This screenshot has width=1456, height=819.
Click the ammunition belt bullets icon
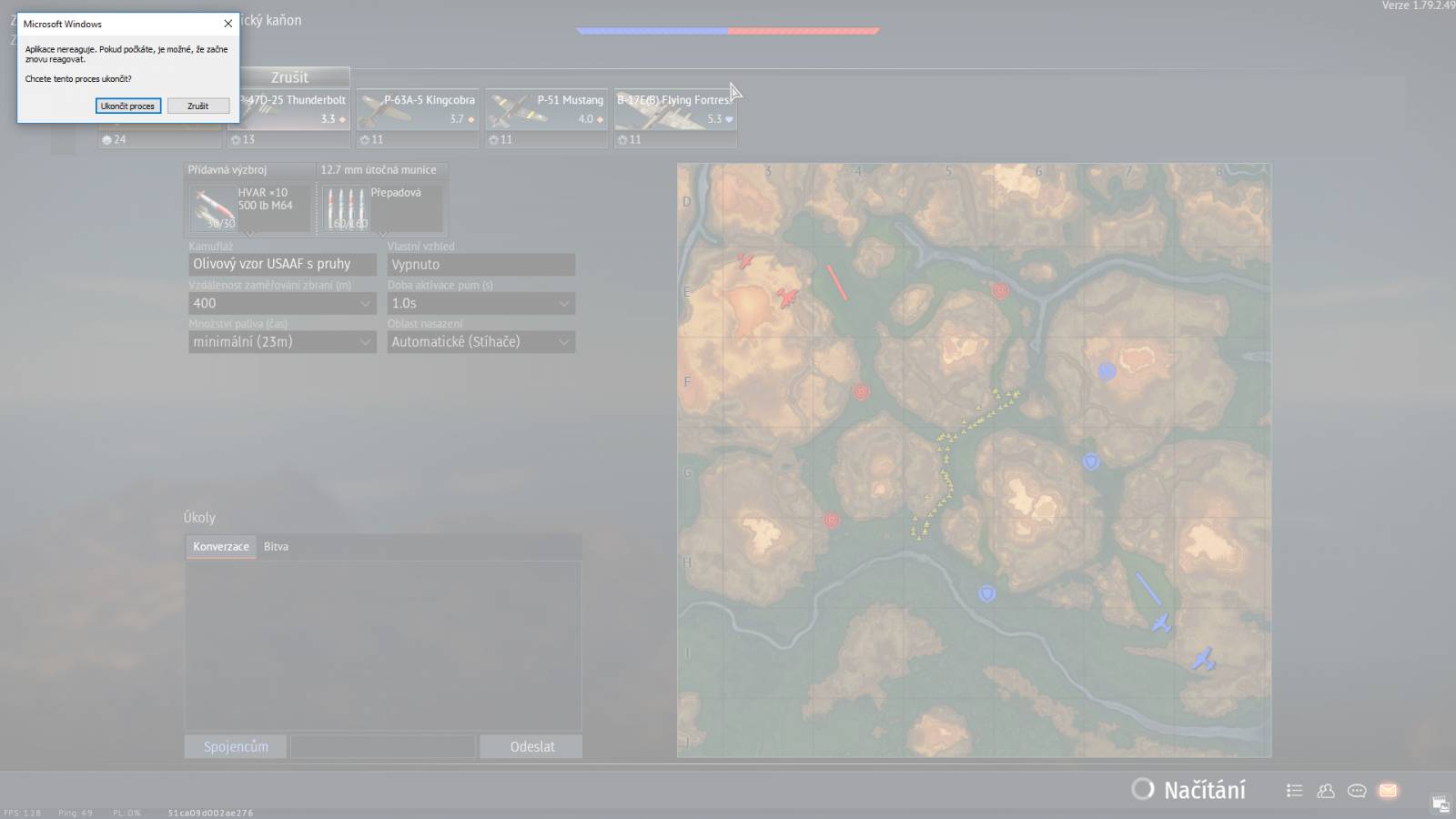(346, 208)
